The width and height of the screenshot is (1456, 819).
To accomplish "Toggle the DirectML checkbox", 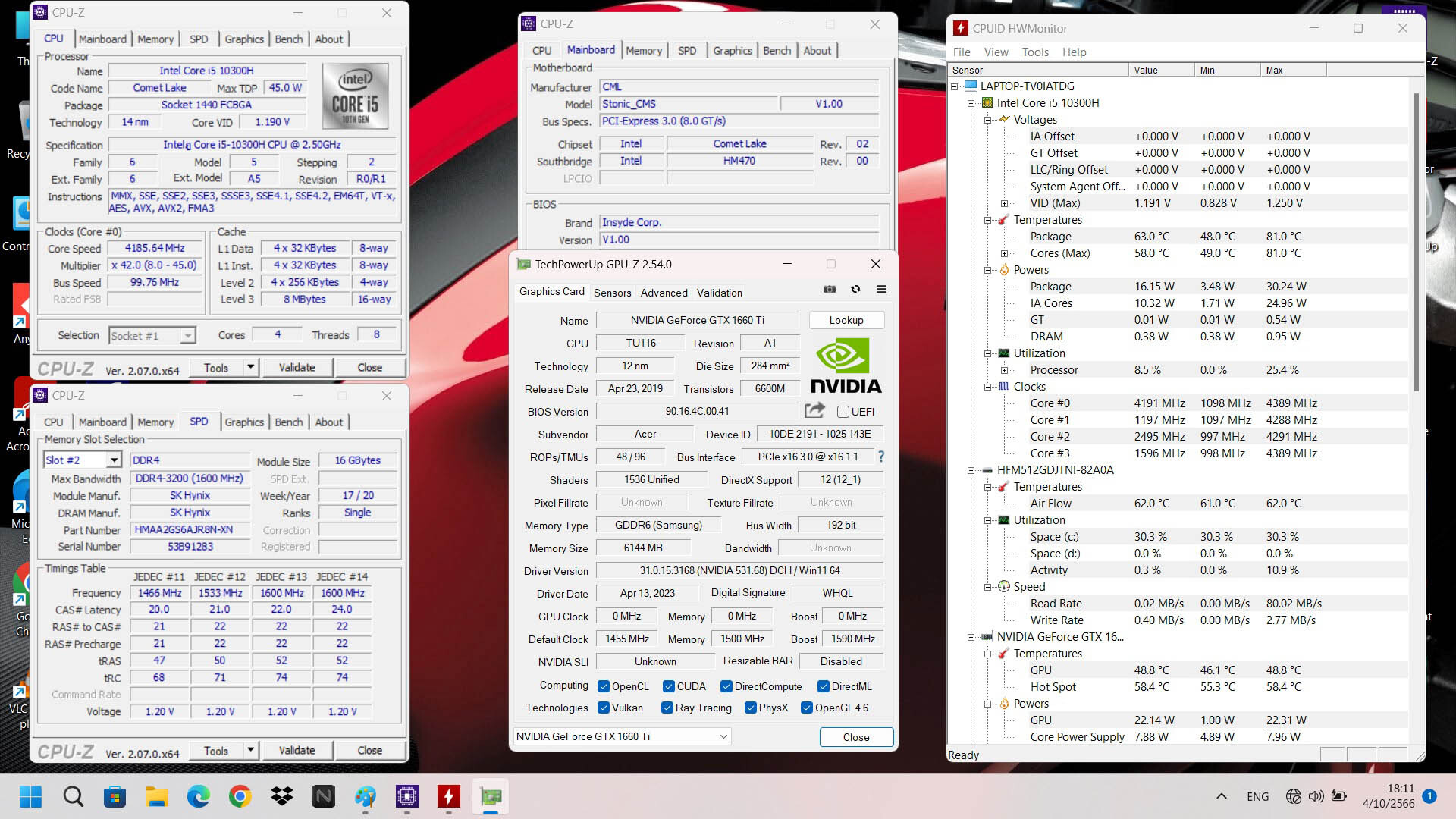I will coord(824,686).
